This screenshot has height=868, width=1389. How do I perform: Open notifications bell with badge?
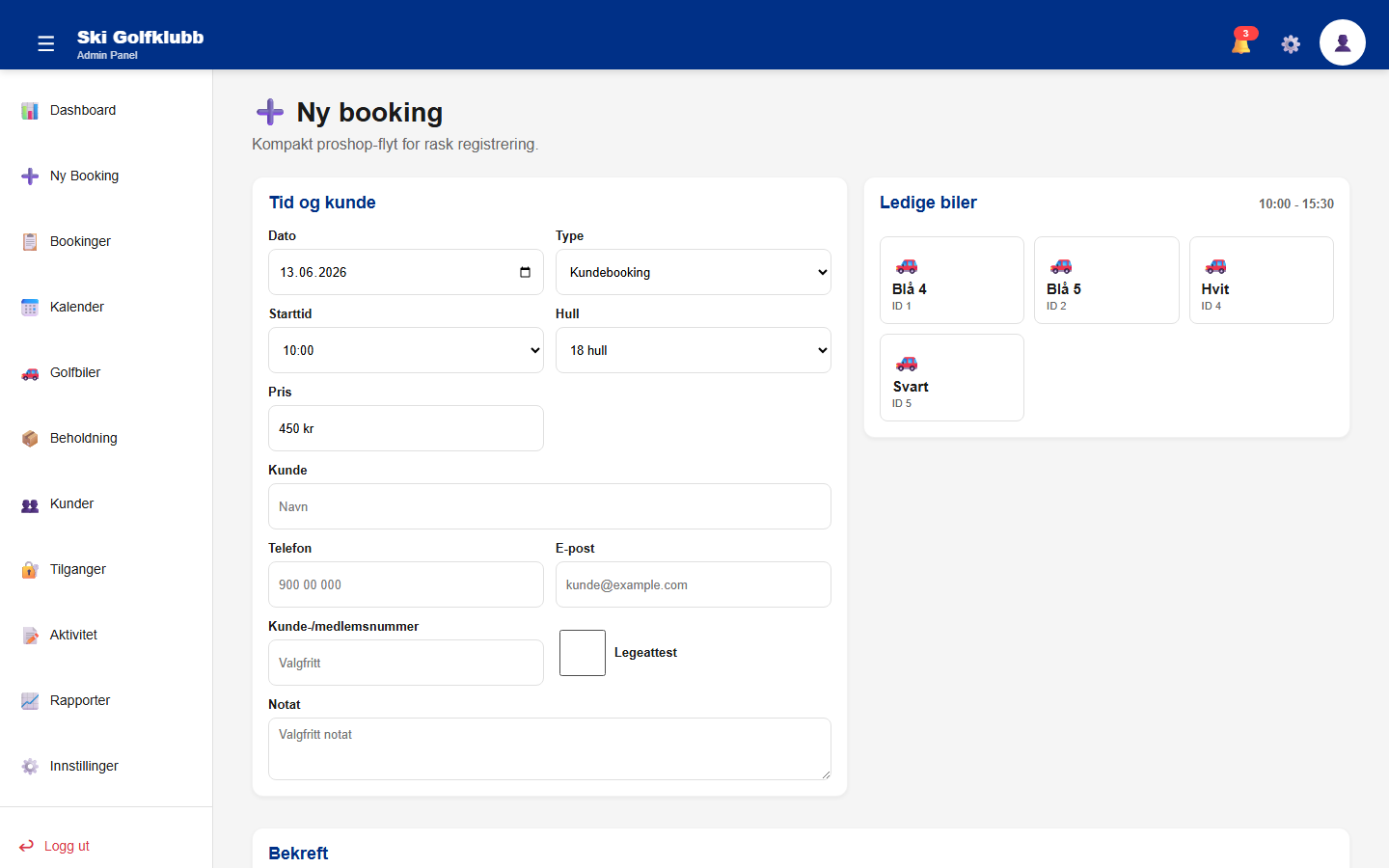click(x=1243, y=41)
